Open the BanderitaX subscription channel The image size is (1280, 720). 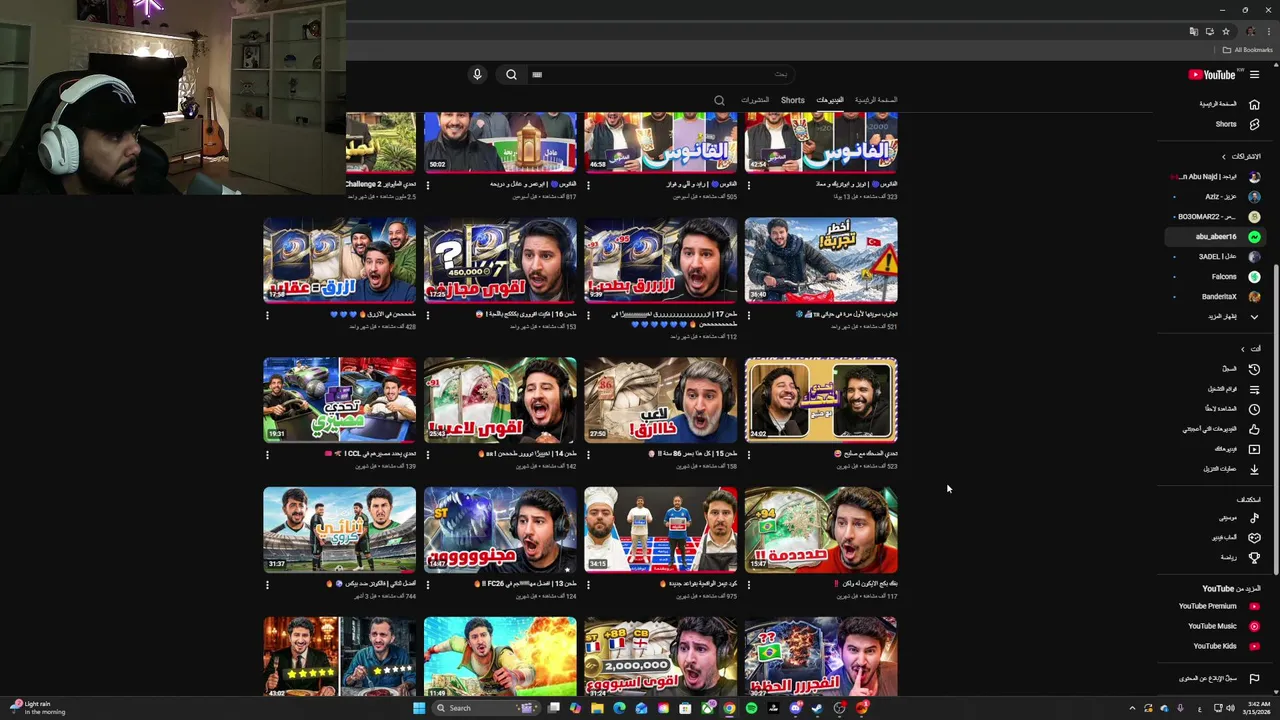click(1219, 297)
